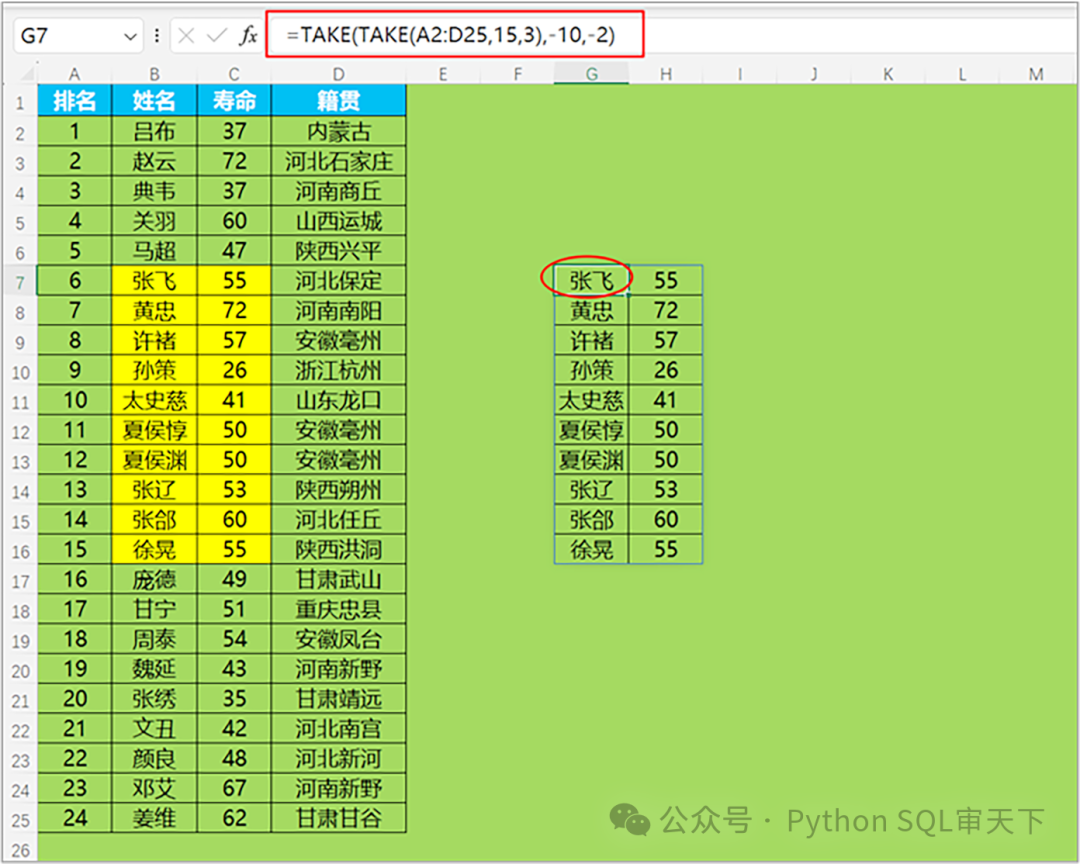1080x864 pixels.
Task: Select circled 张飞 cell in column G
Action: (591, 281)
